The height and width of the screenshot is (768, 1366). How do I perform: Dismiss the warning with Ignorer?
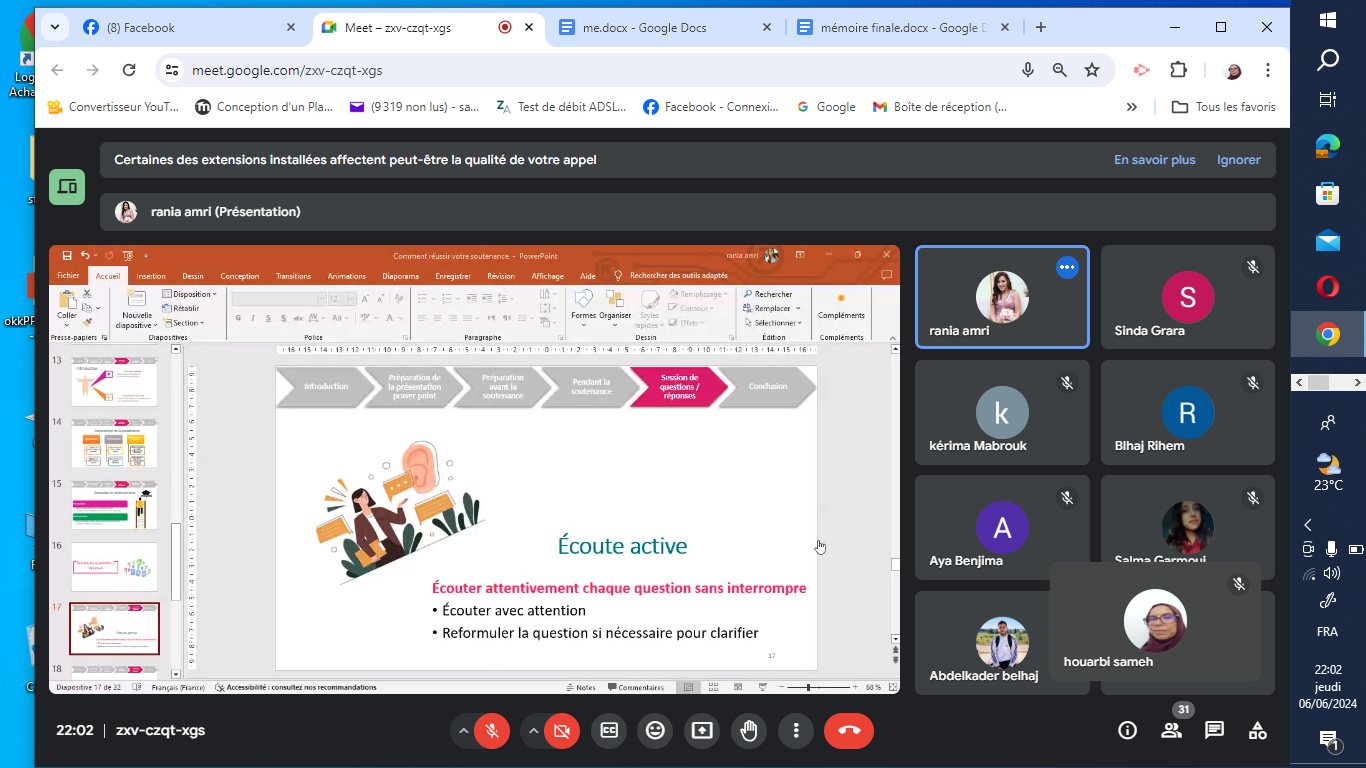pyautogui.click(x=1238, y=160)
